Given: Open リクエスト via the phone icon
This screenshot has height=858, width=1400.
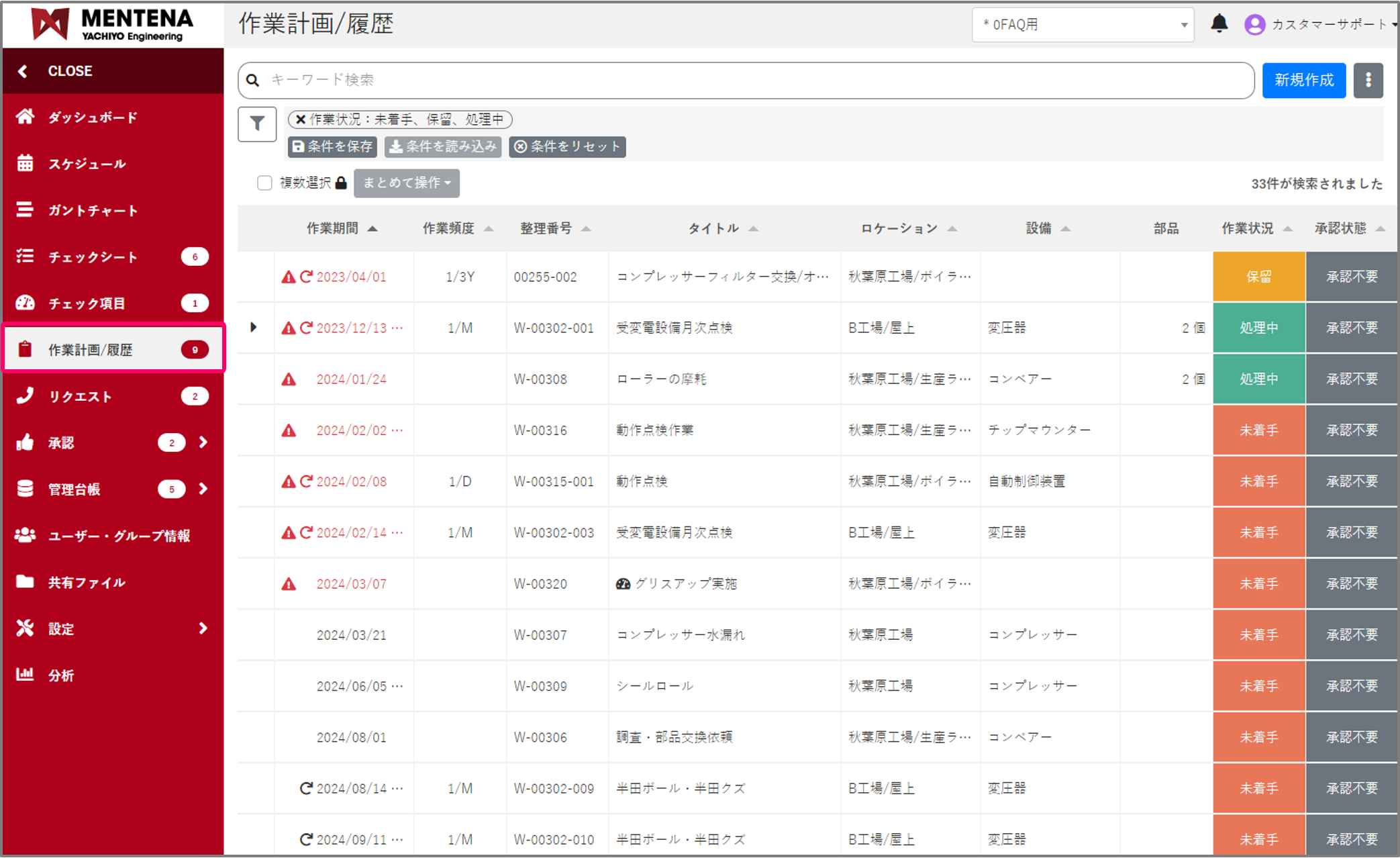Looking at the screenshot, I should click(25, 395).
